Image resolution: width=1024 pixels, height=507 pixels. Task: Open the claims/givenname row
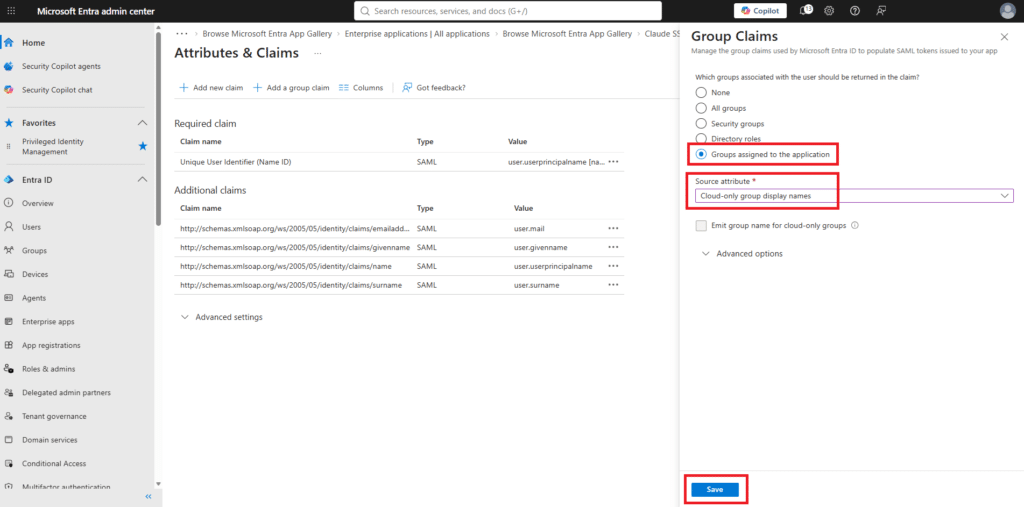point(399,248)
